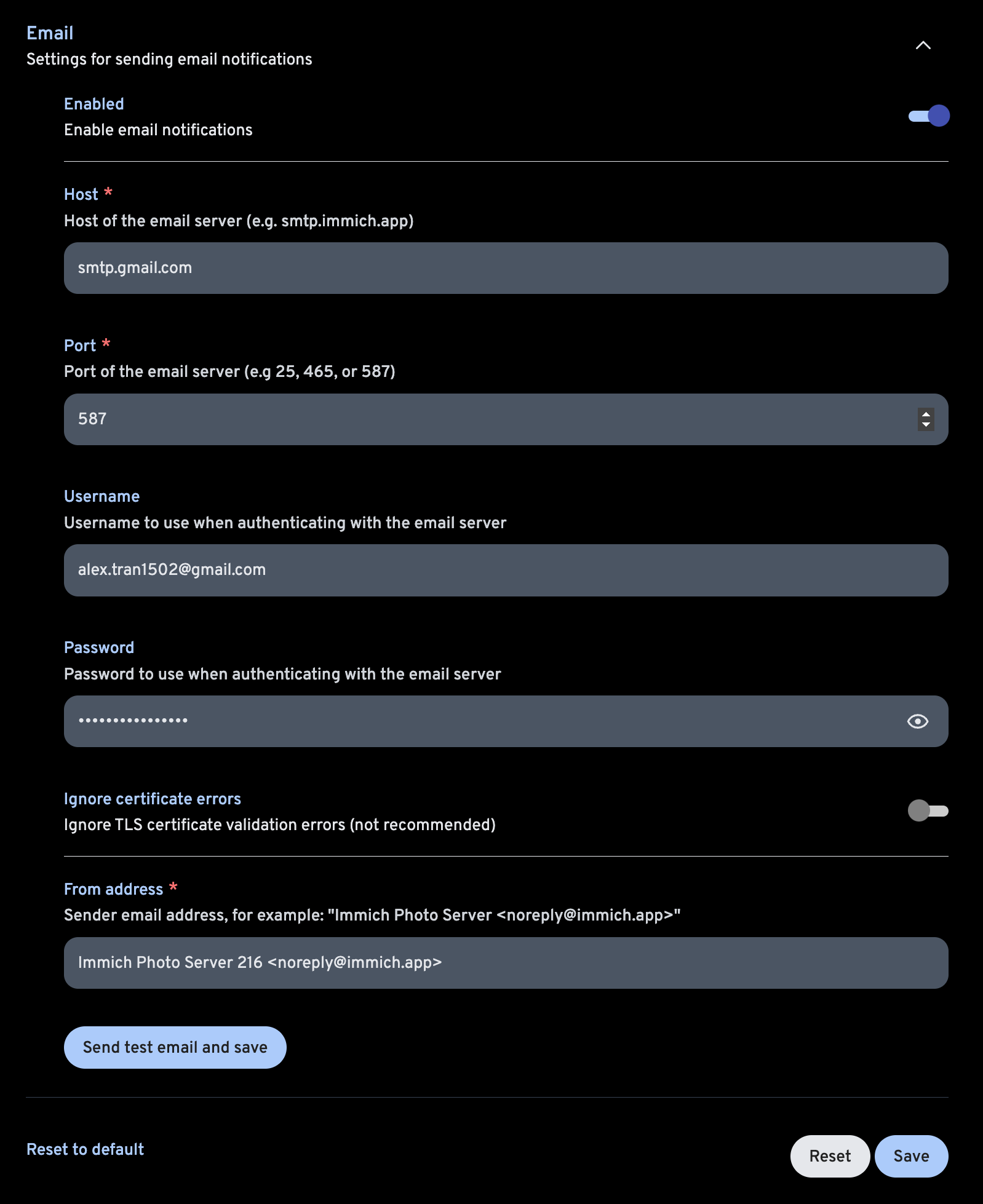Screen dimensions: 983x1204
Task: Click Send test email and save
Action: click(175, 1047)
